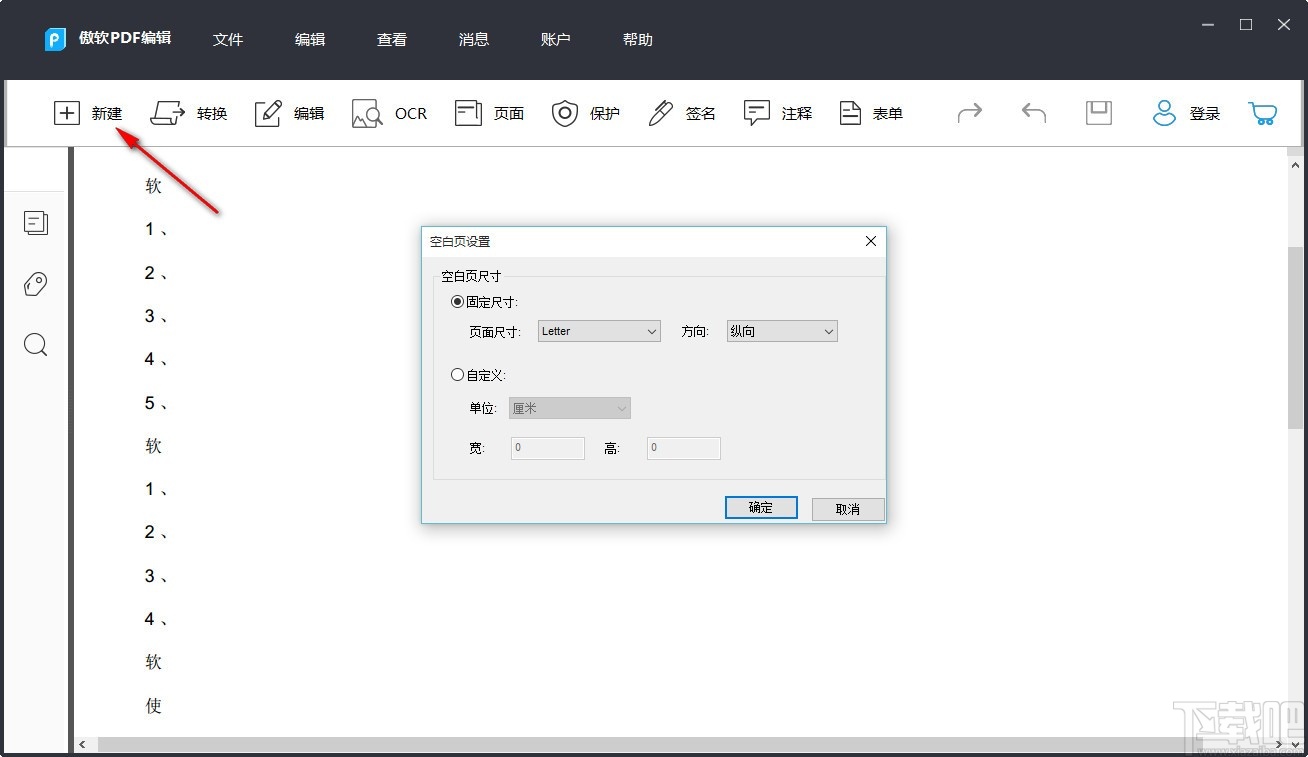The height and width of the screenshot is (757, 1308).
Task: Open the 页面 (Page) tool
Action: click(x=489, y=113)
